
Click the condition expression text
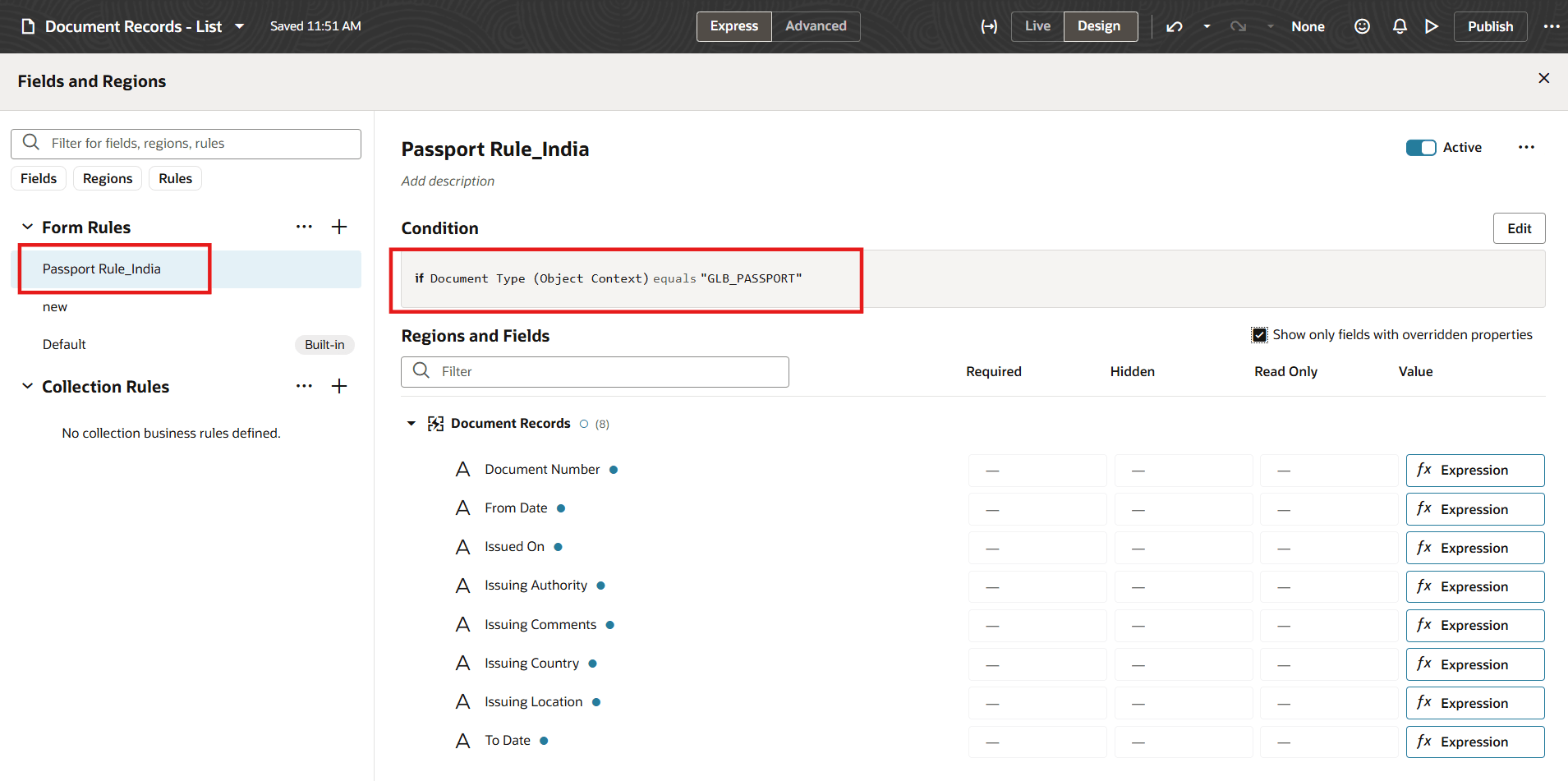click(608, 278)
